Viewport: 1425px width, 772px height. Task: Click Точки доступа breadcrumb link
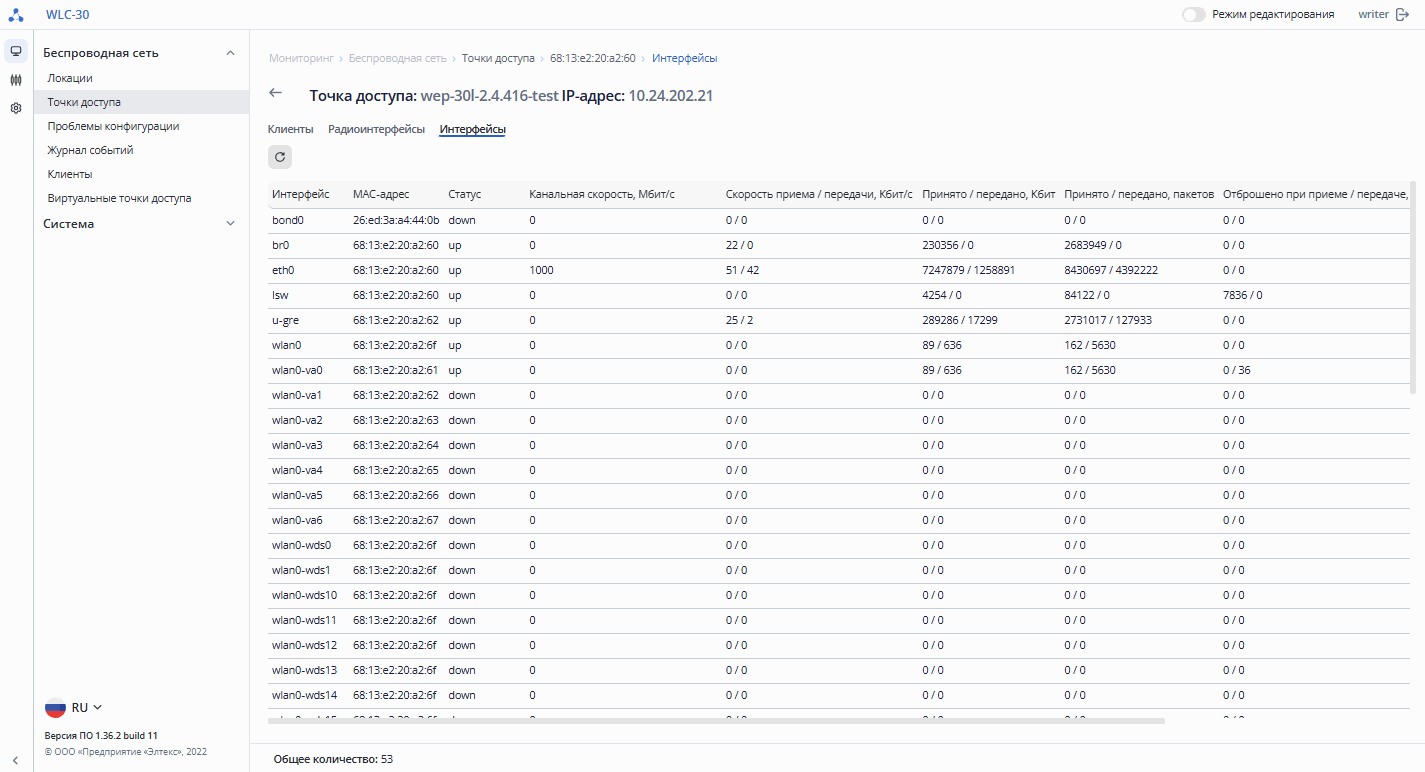pyautogui.click(x=497, y=58)
